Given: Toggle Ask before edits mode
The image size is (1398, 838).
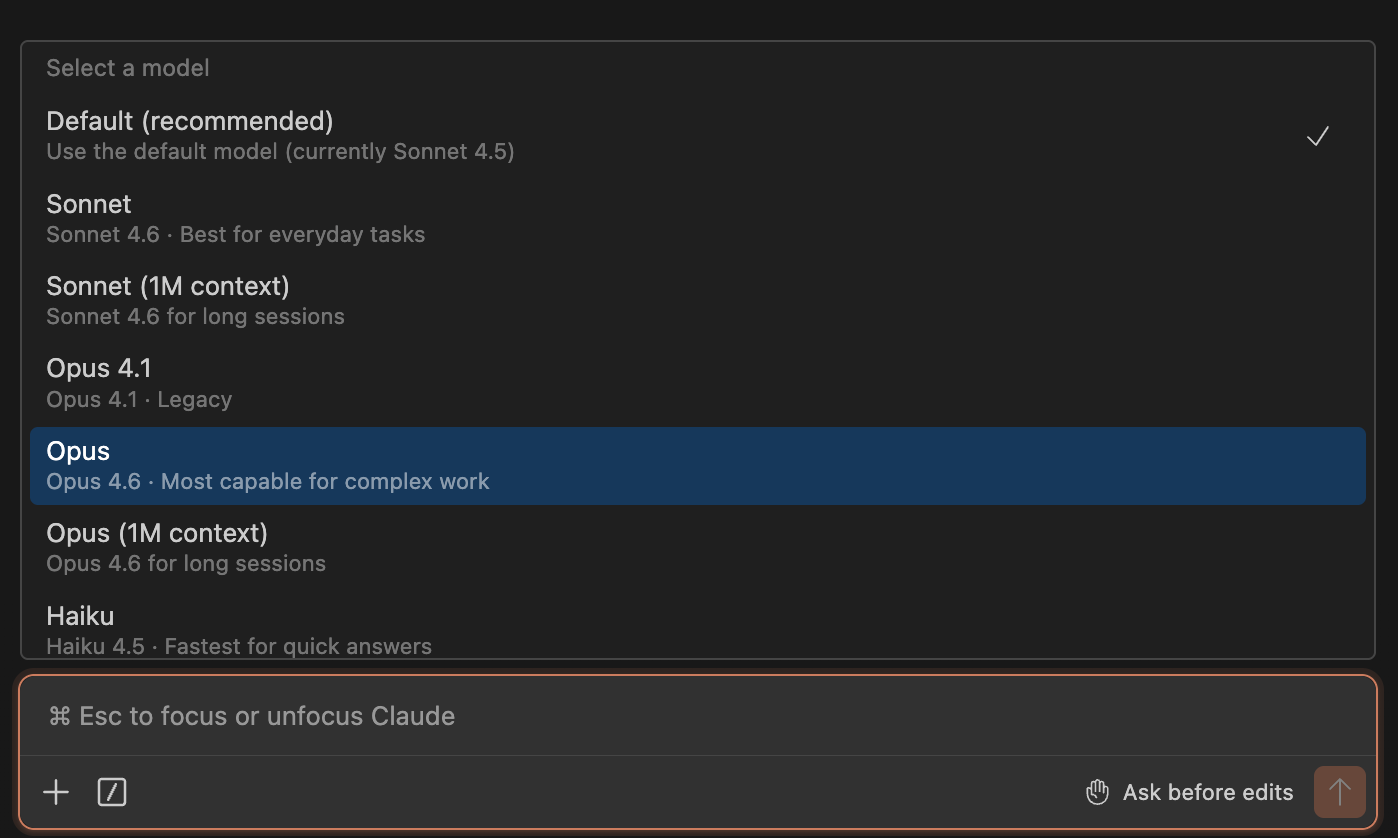Looking at the screenshot, I should click(1188, 791).
